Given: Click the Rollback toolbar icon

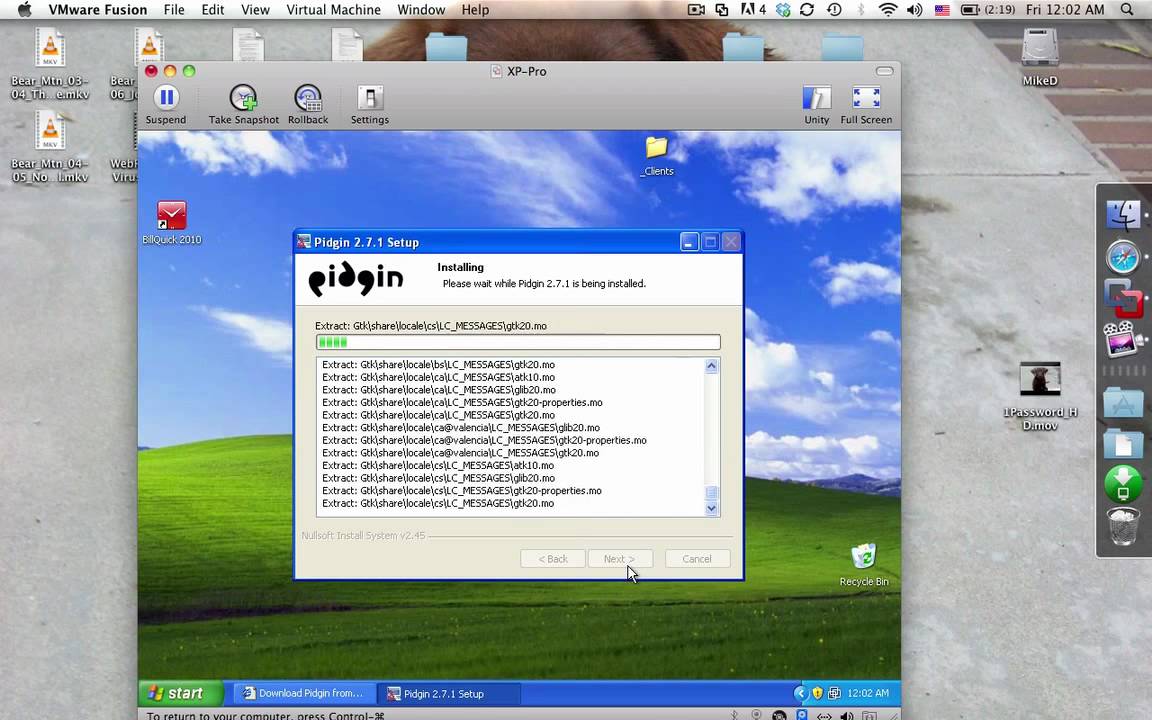Looking at the screenshot, I should point(308,104).
